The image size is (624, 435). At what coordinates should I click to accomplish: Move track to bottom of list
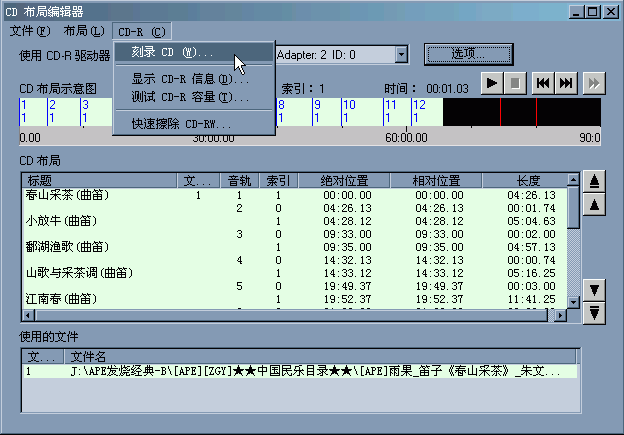594,312
